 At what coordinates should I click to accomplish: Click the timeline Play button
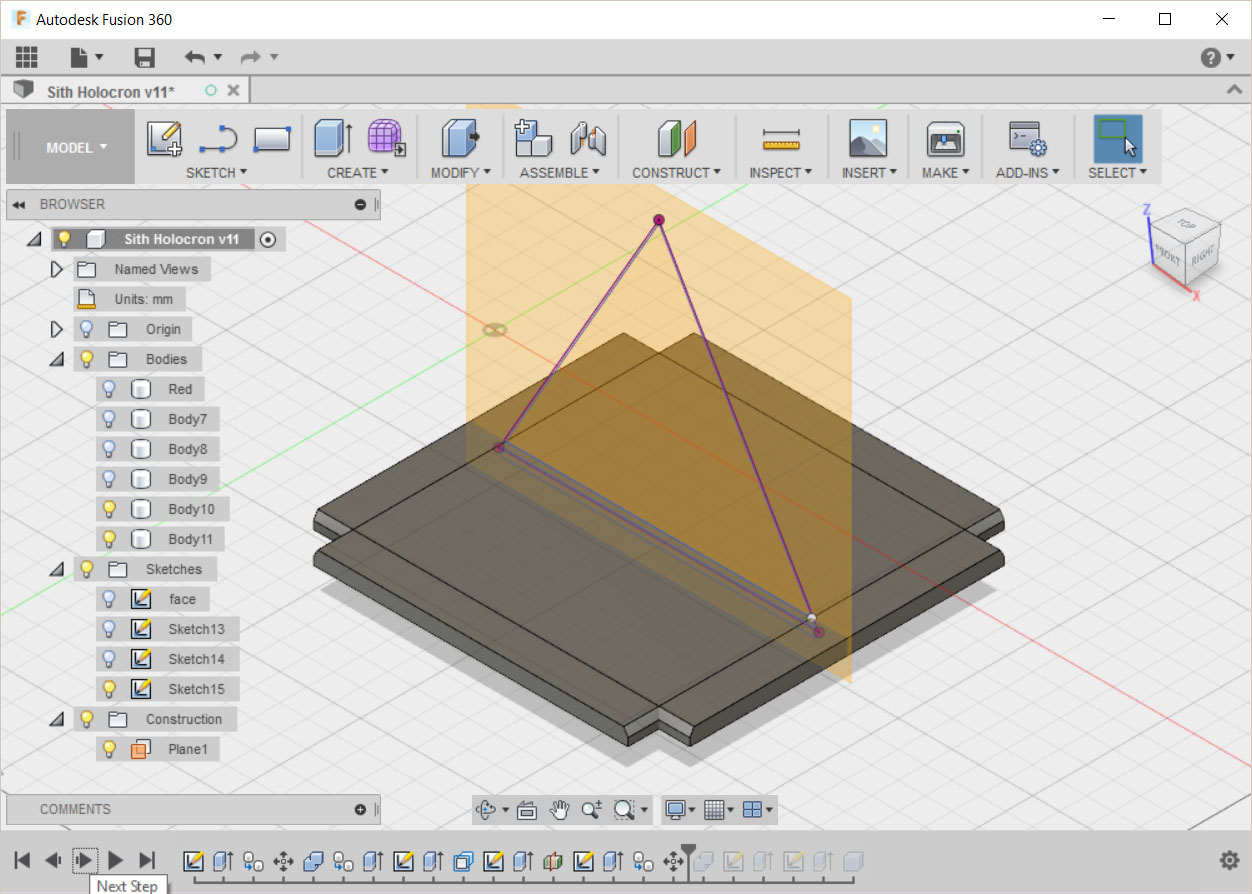[x=116, y=860]
